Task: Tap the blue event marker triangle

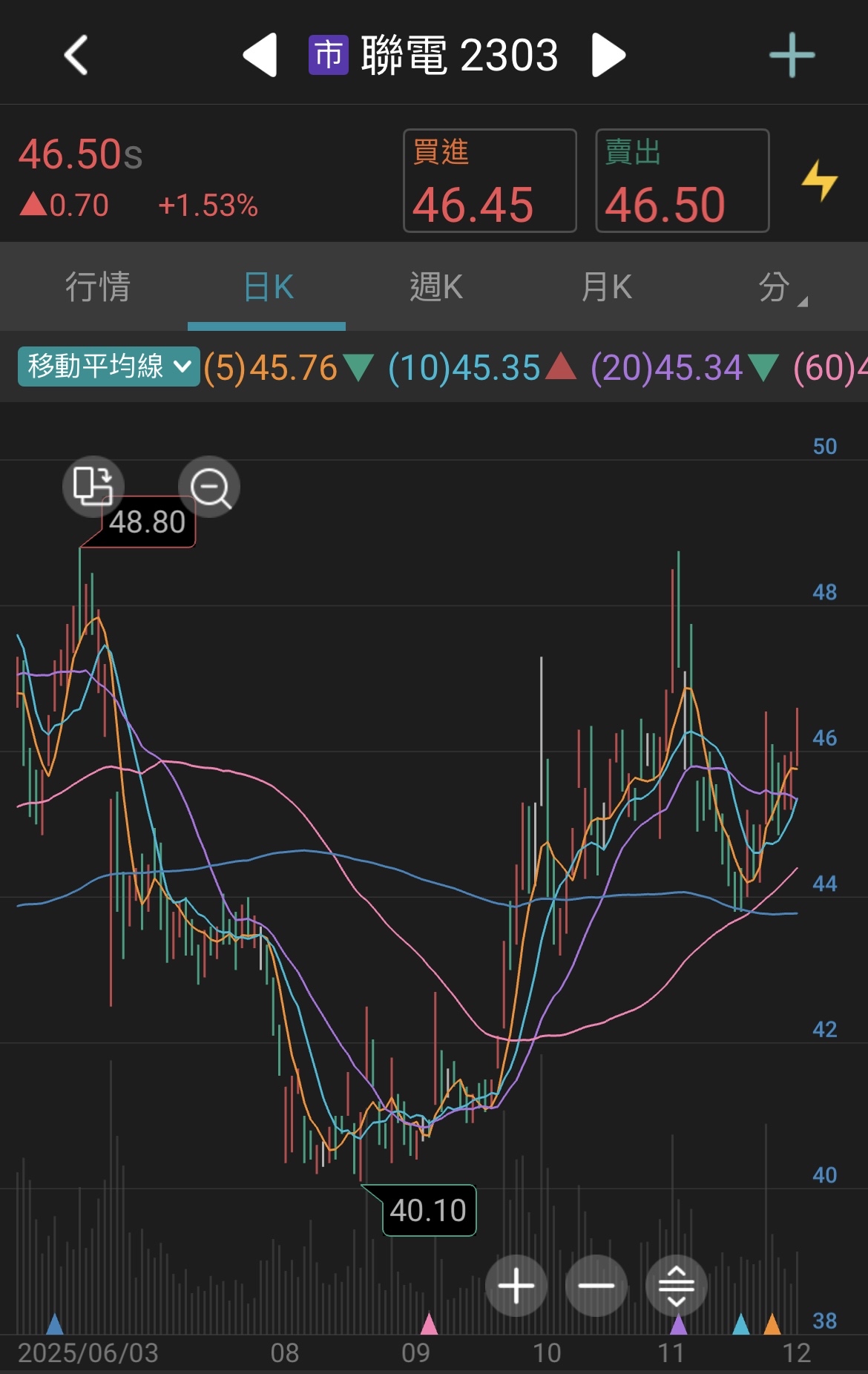Action: tap(55, 1324)
